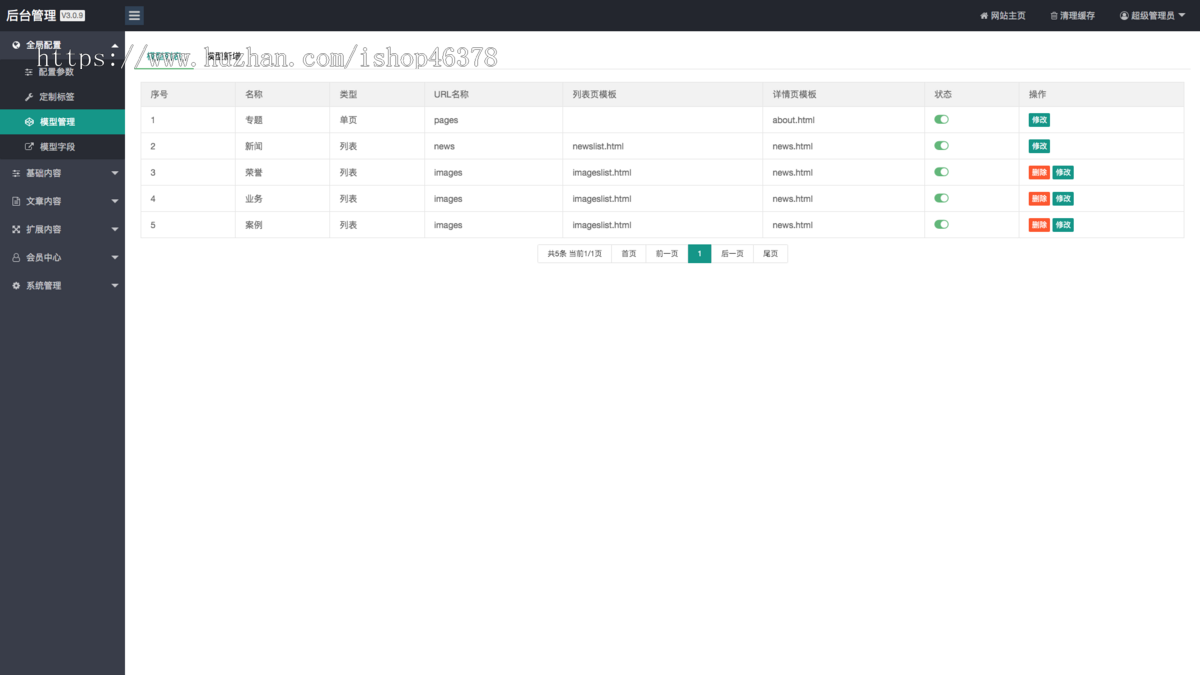Open 定制标签 wrench icon item

point(62,97)
